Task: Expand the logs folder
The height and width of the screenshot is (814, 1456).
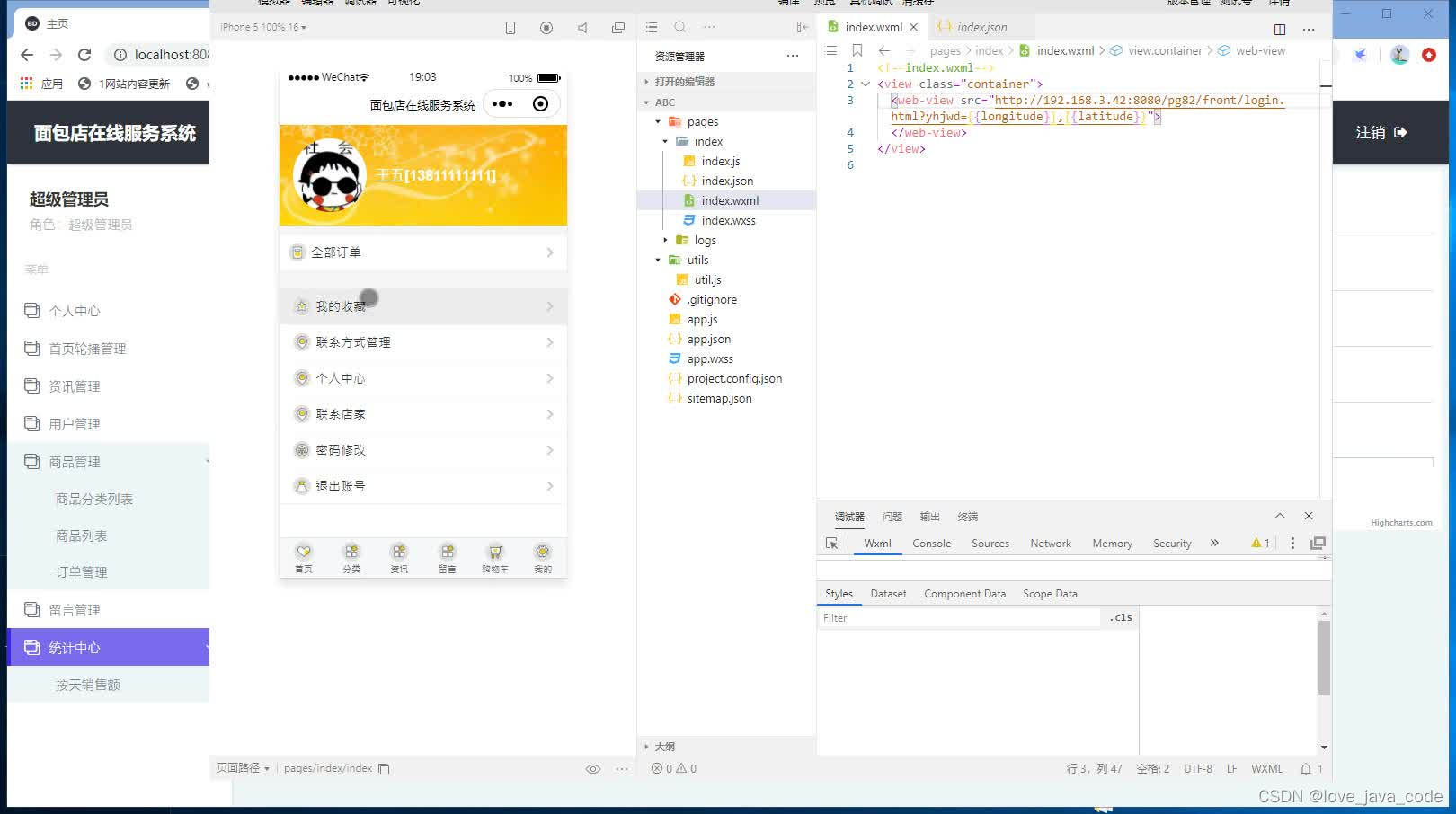Action: point(665,241)
